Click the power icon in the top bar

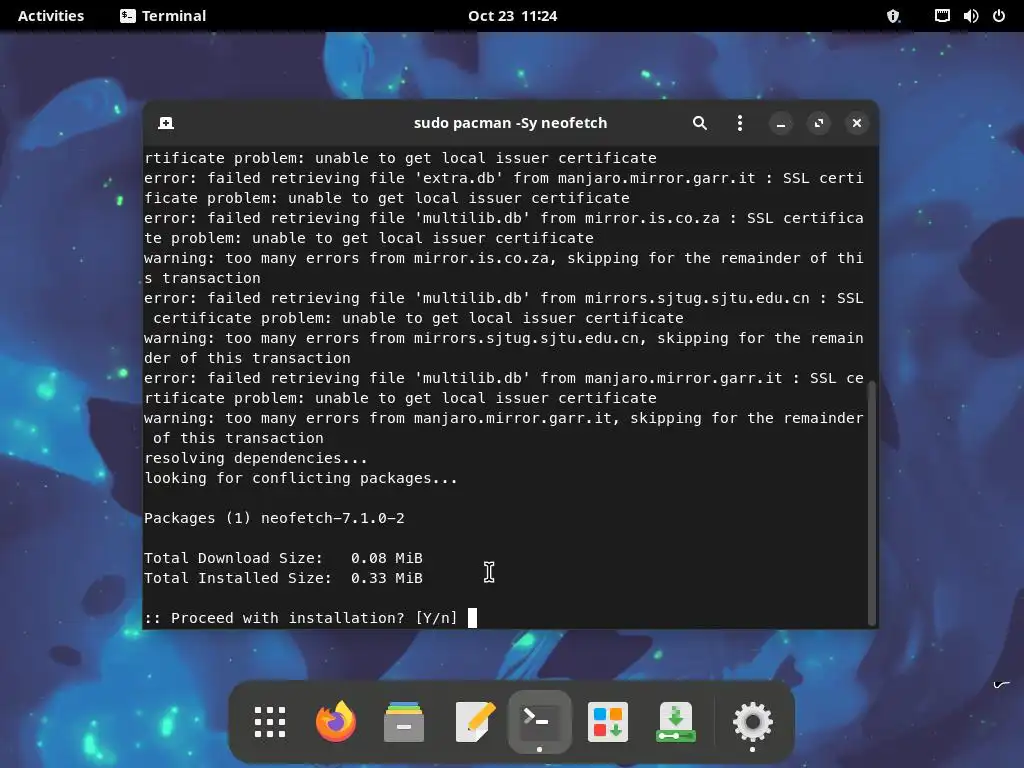pos(999,16)
